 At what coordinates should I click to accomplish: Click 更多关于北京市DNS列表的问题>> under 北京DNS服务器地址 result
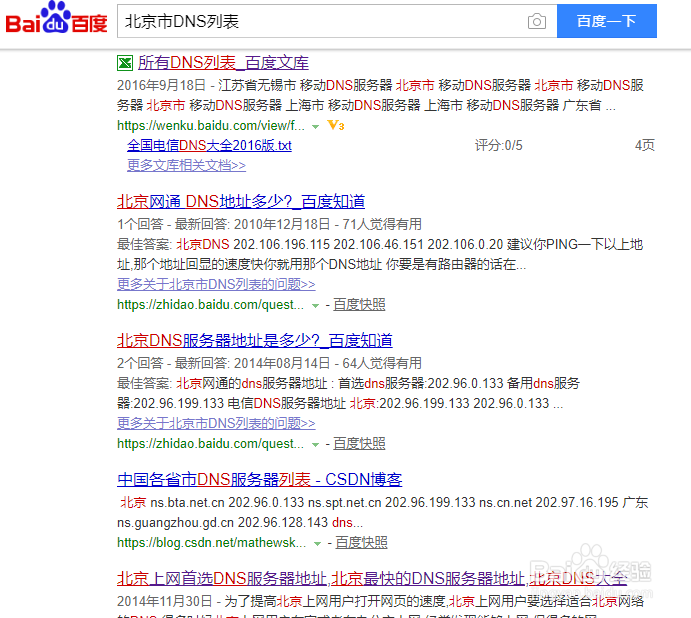[x=216, y=423]
